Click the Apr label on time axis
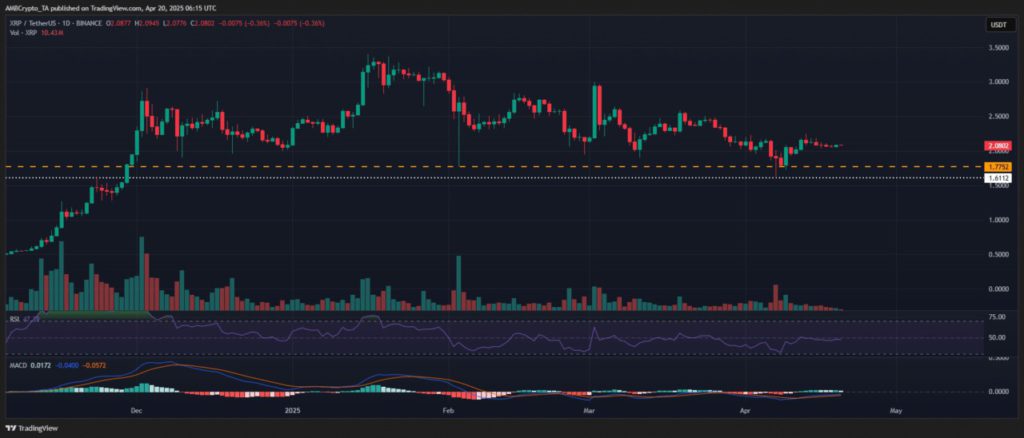The width and height of the screenshot is (1024, 438). (746, 411)
